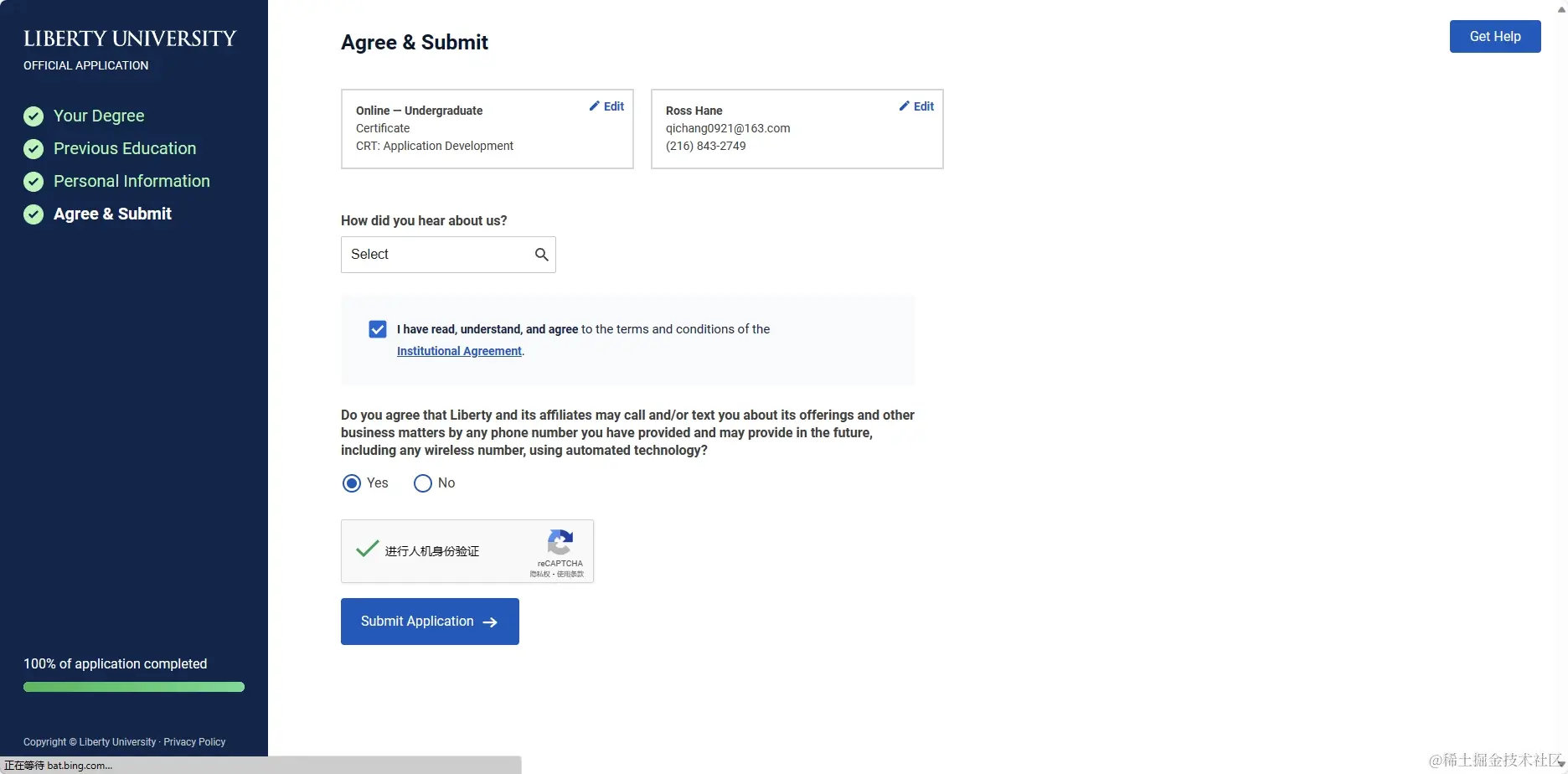Viewport: 1568px width, 774px height.
Task: Edit Ross Hane's contact information
Action: [x=916, y=106]
